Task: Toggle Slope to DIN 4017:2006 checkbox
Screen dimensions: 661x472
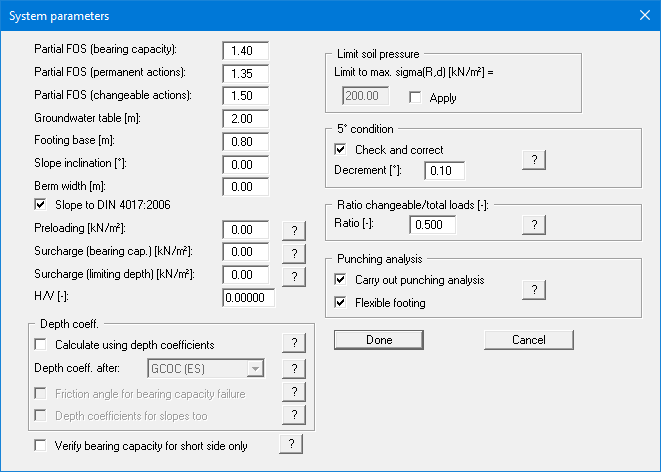Action: tap(41, 206)
